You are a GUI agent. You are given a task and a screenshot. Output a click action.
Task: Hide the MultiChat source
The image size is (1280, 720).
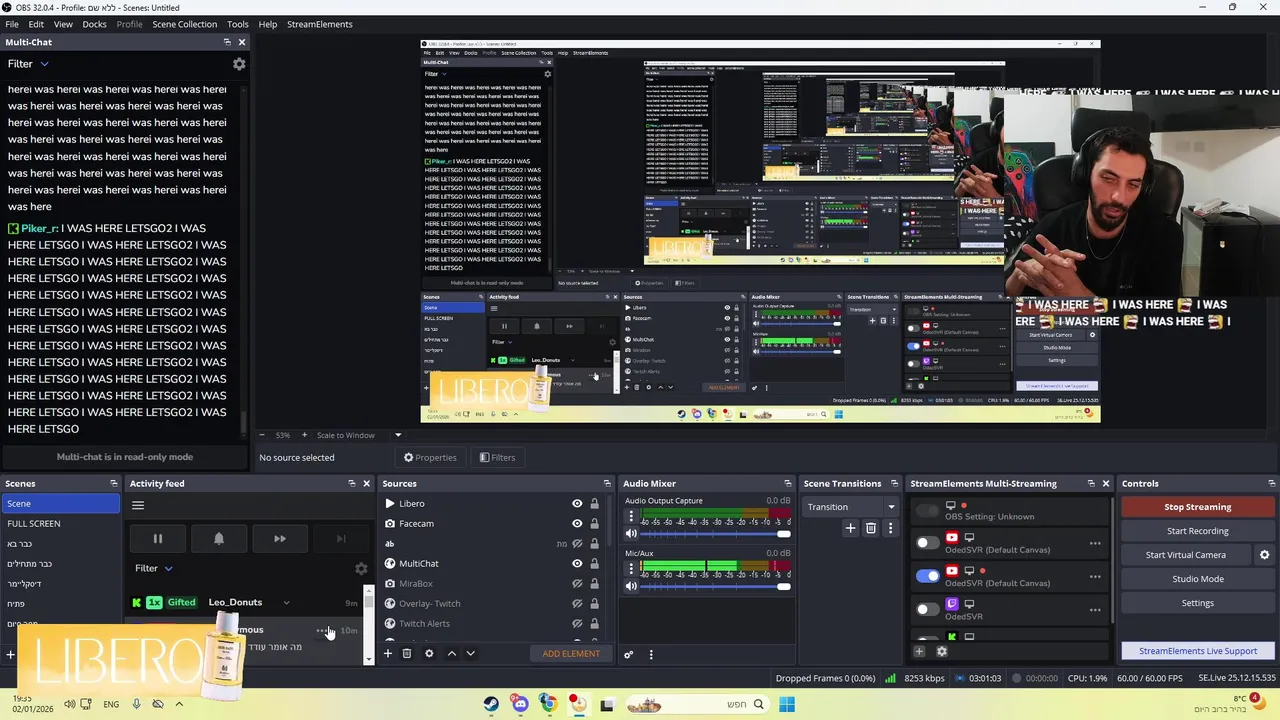[x=577, y=563]
